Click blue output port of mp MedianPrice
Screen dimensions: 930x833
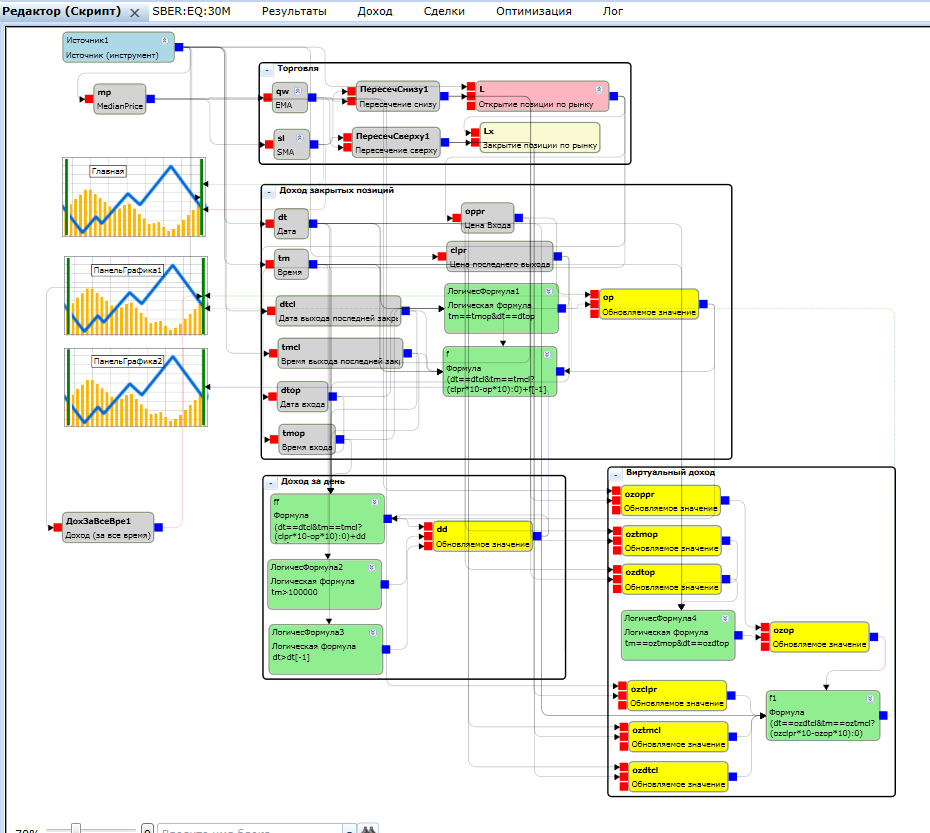coord(151,98)
